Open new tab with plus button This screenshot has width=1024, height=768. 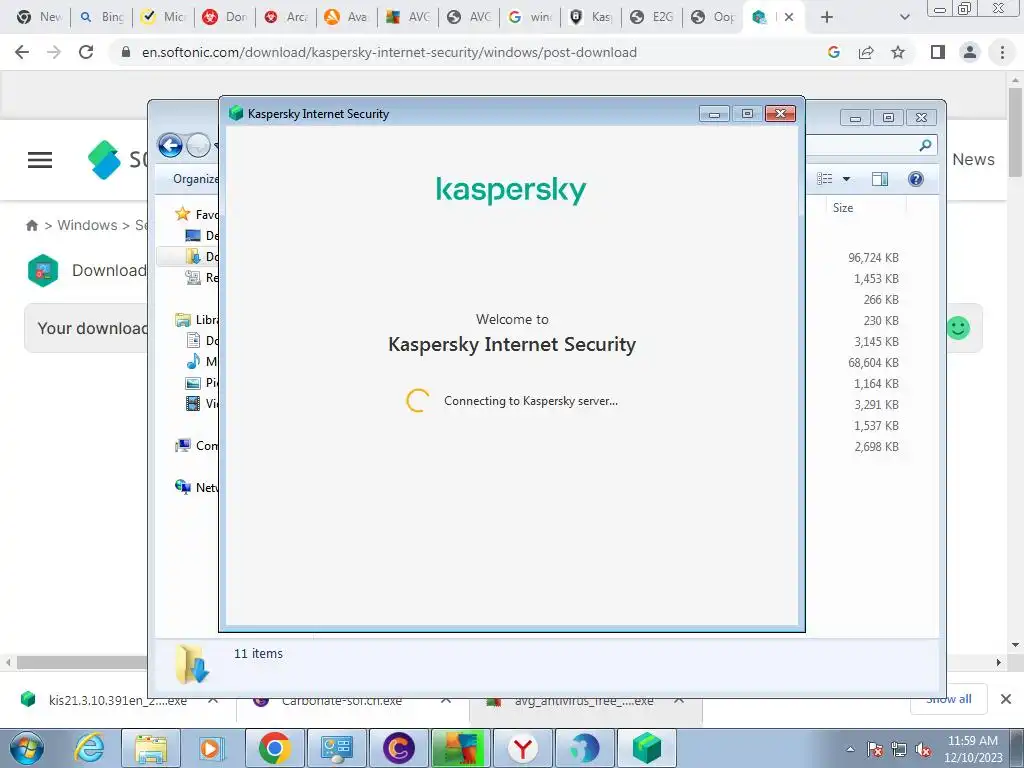(x=827, y=17)
